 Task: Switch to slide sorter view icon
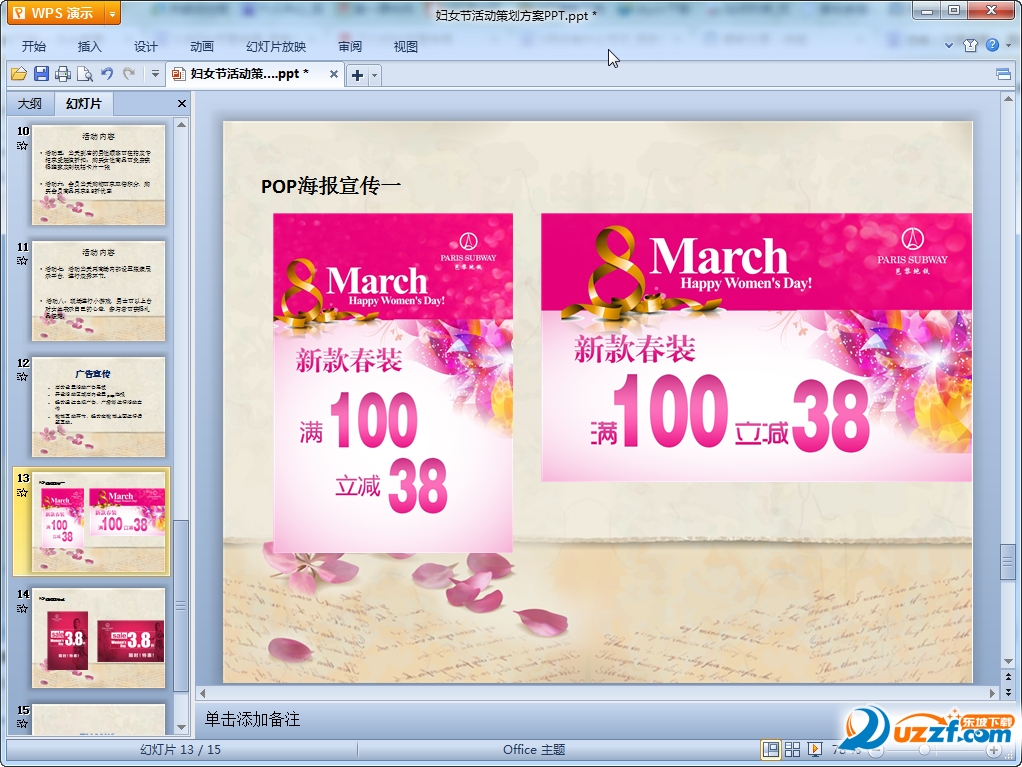pyautogui.click(x=793, y=750)
